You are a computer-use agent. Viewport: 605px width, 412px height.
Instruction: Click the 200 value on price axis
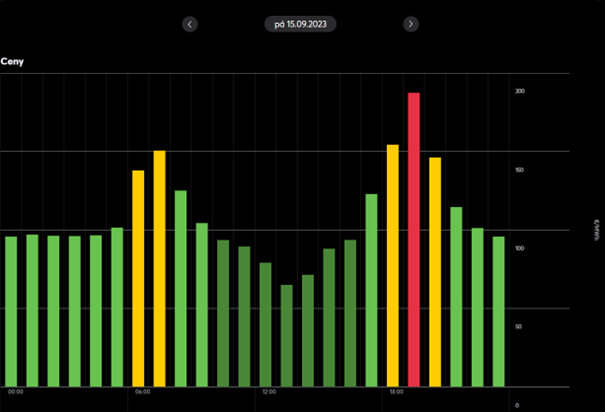(519, 91)
